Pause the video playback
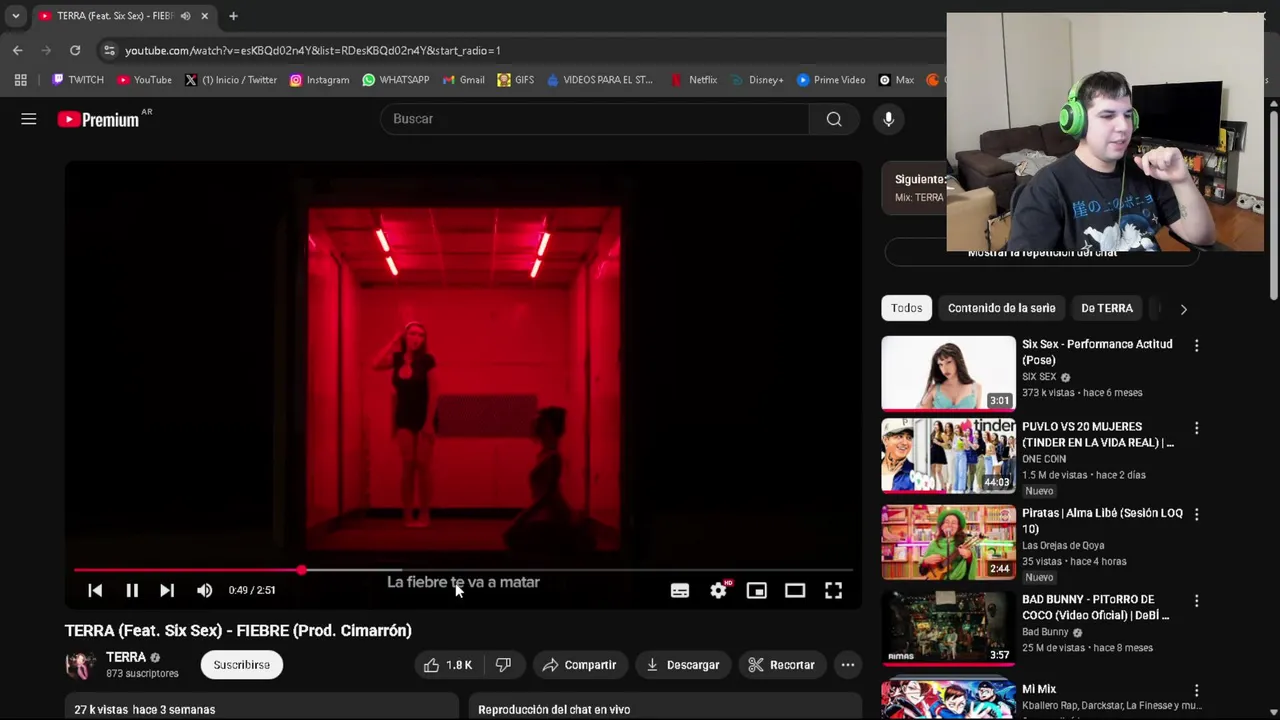This screenshot has height=720, width=1280. (132, 590)
